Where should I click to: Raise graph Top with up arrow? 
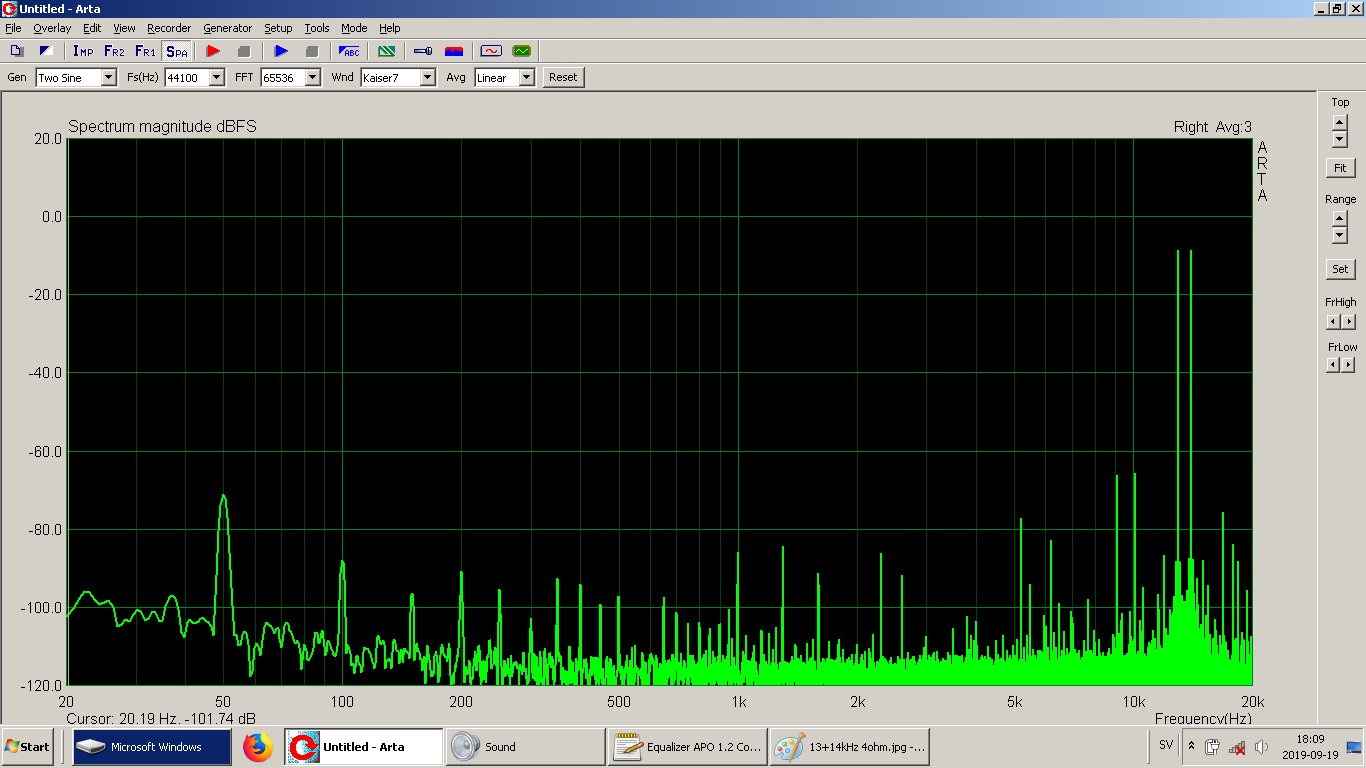click(1340, 122)
